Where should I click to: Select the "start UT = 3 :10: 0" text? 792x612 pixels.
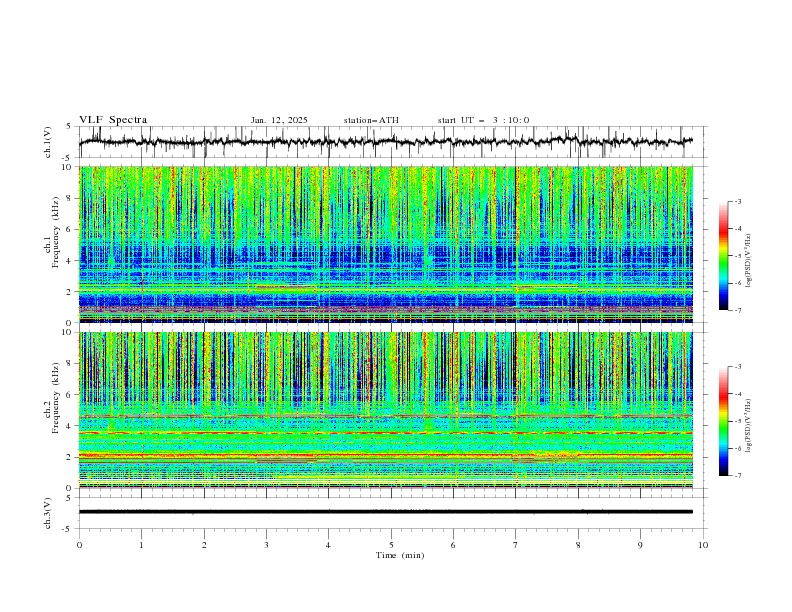point(483,120)
